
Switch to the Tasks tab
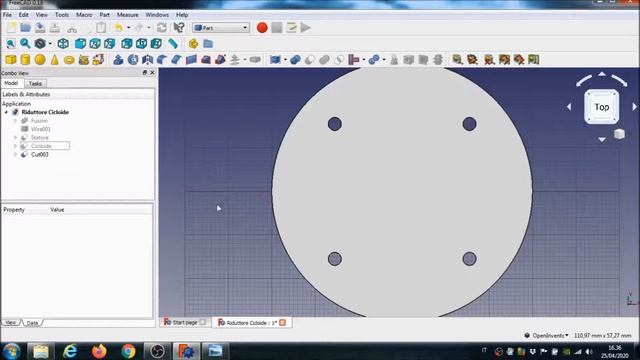[35, 83]
